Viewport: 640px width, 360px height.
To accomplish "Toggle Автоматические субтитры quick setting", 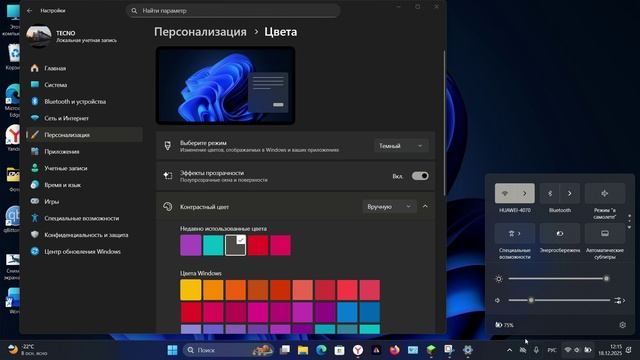I will (x=605, y=233).
